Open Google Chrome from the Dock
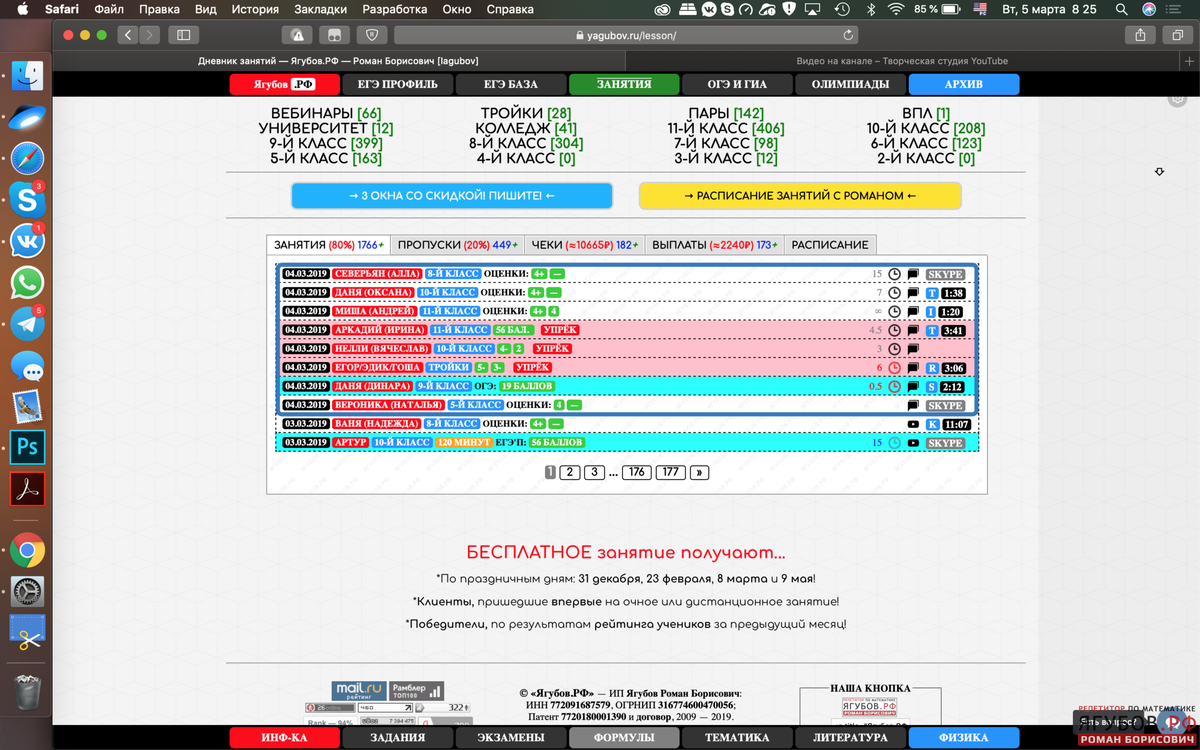 pos(27,550)
